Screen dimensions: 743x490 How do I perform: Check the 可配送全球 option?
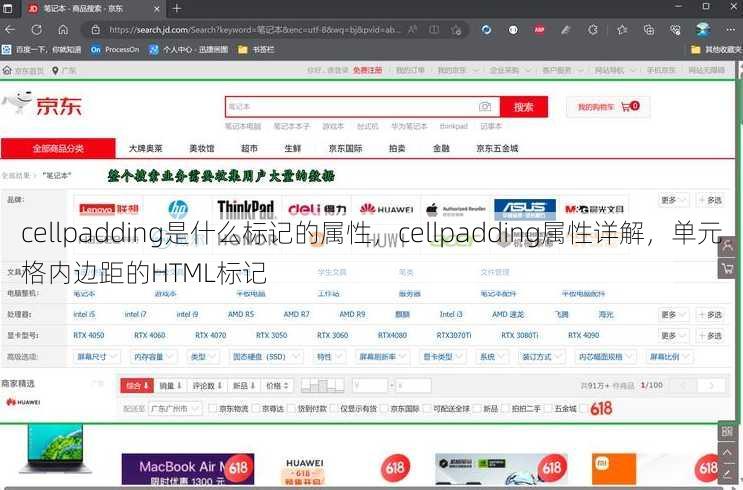[x=427, y=408]
